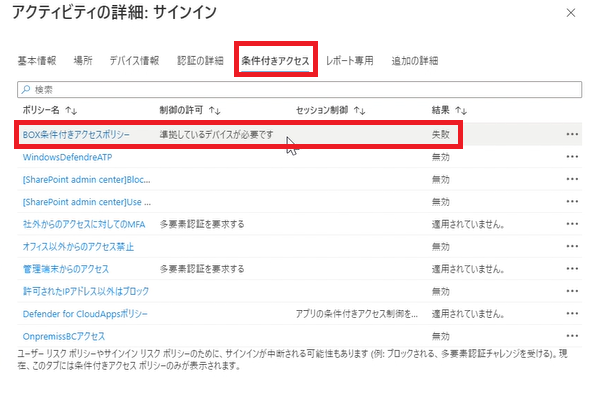Viewport: 595px width, 398px height.
Task: Click 適用されていません result for Defender row
Action: 468,314
